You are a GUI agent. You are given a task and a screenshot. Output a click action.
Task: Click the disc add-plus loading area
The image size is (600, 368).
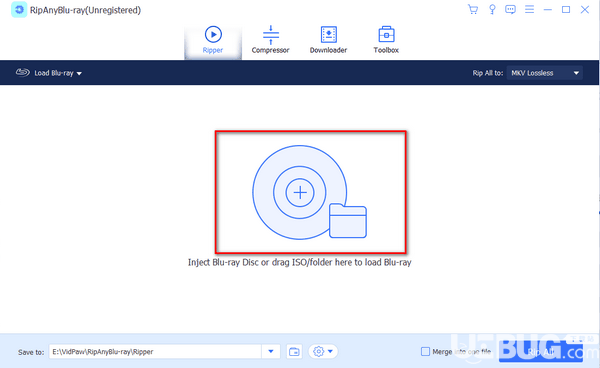tap(310, 192)
